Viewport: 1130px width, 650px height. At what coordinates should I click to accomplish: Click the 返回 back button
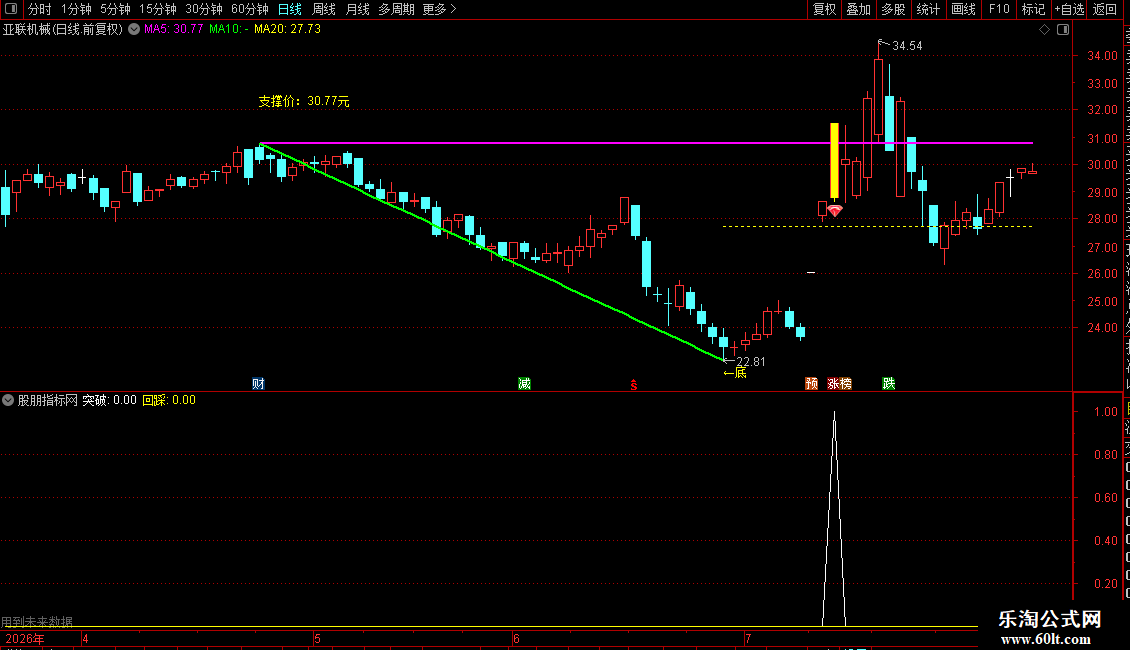(1104, 9)
